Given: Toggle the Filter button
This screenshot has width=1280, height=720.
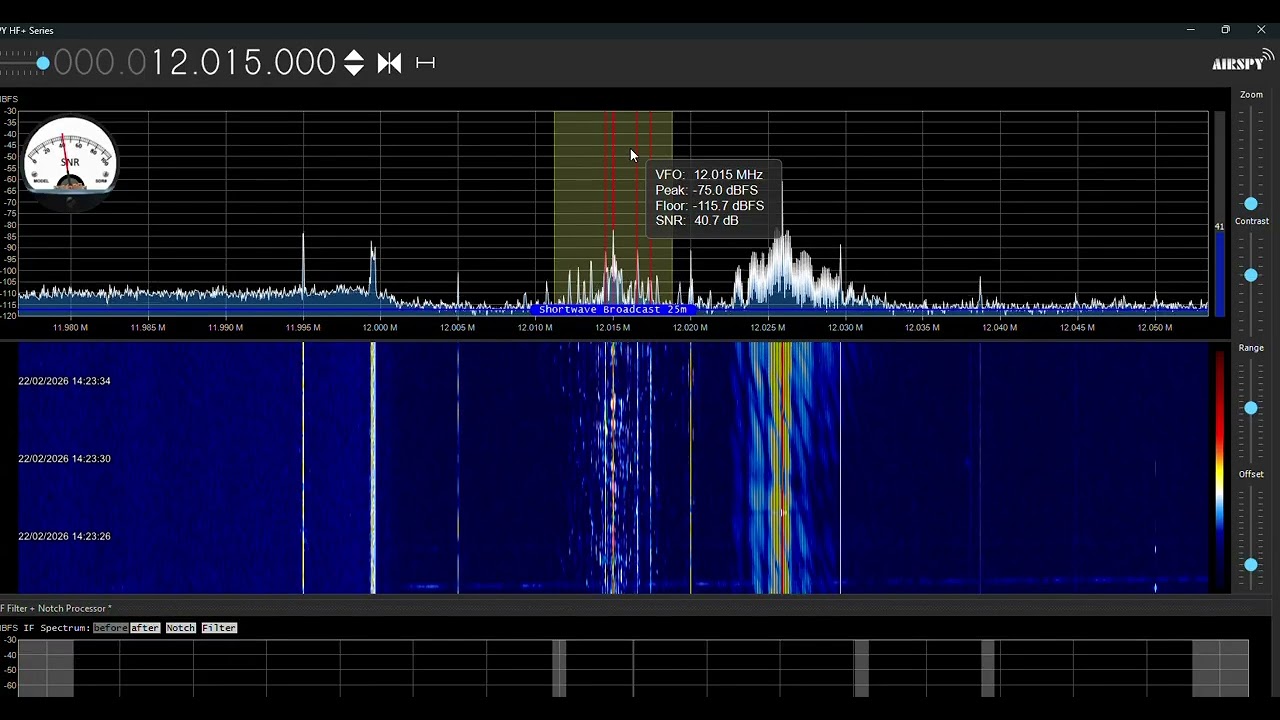Looking at the screenshot, I should [x=219, y=628].
